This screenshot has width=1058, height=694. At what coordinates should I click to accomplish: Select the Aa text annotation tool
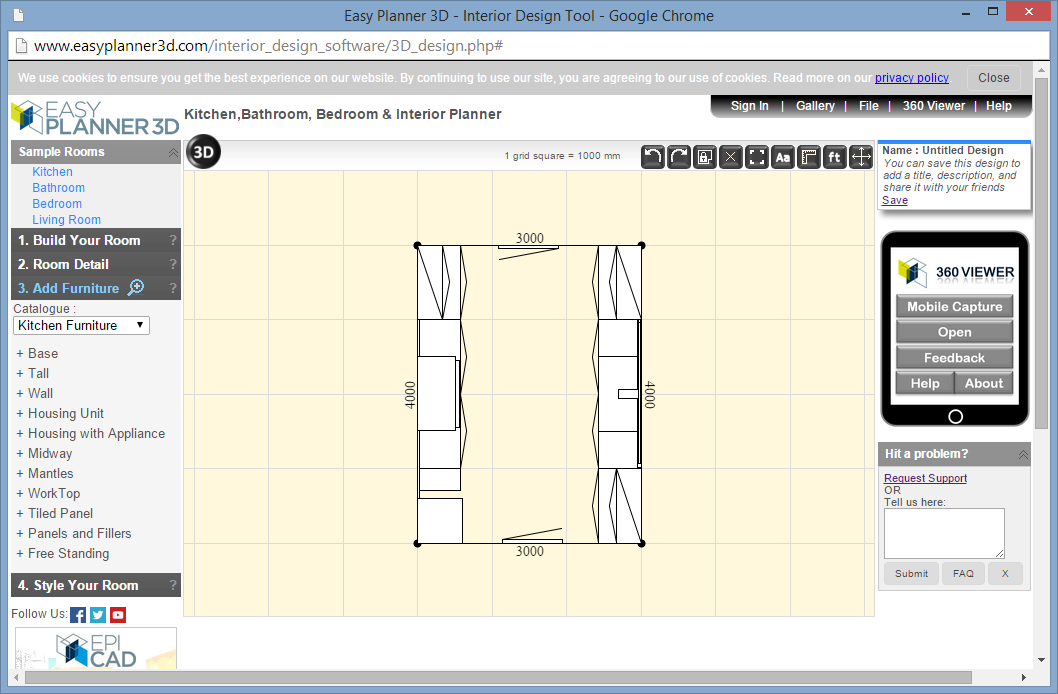[782, 157]
